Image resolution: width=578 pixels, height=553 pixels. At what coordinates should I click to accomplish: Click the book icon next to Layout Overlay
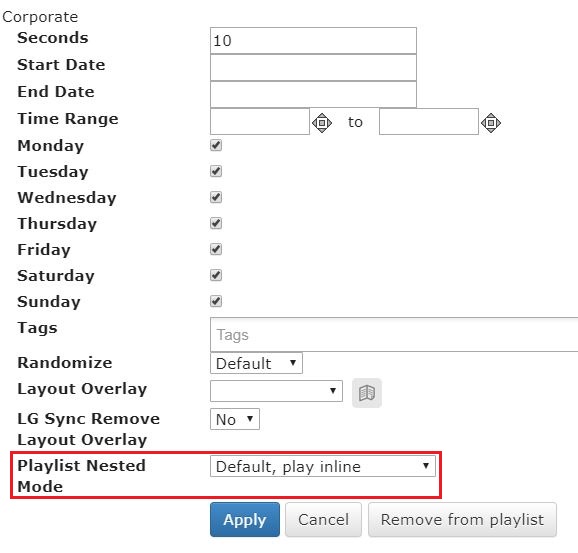pos(367,393)
